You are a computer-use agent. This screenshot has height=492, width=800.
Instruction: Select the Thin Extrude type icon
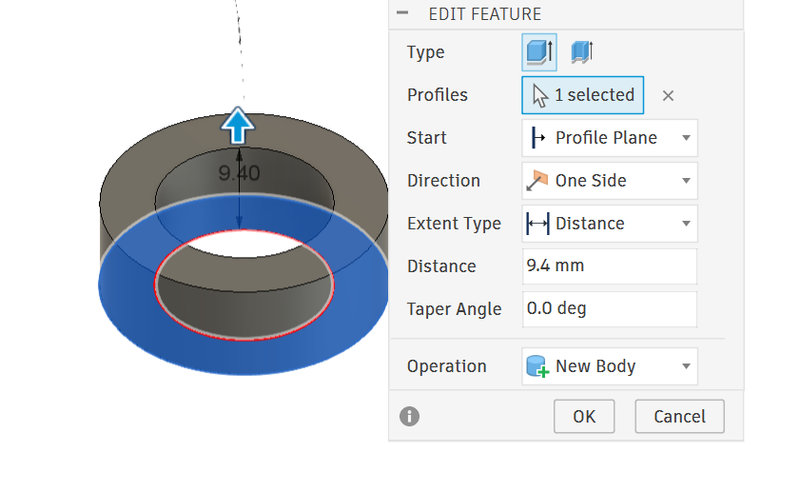582,52
